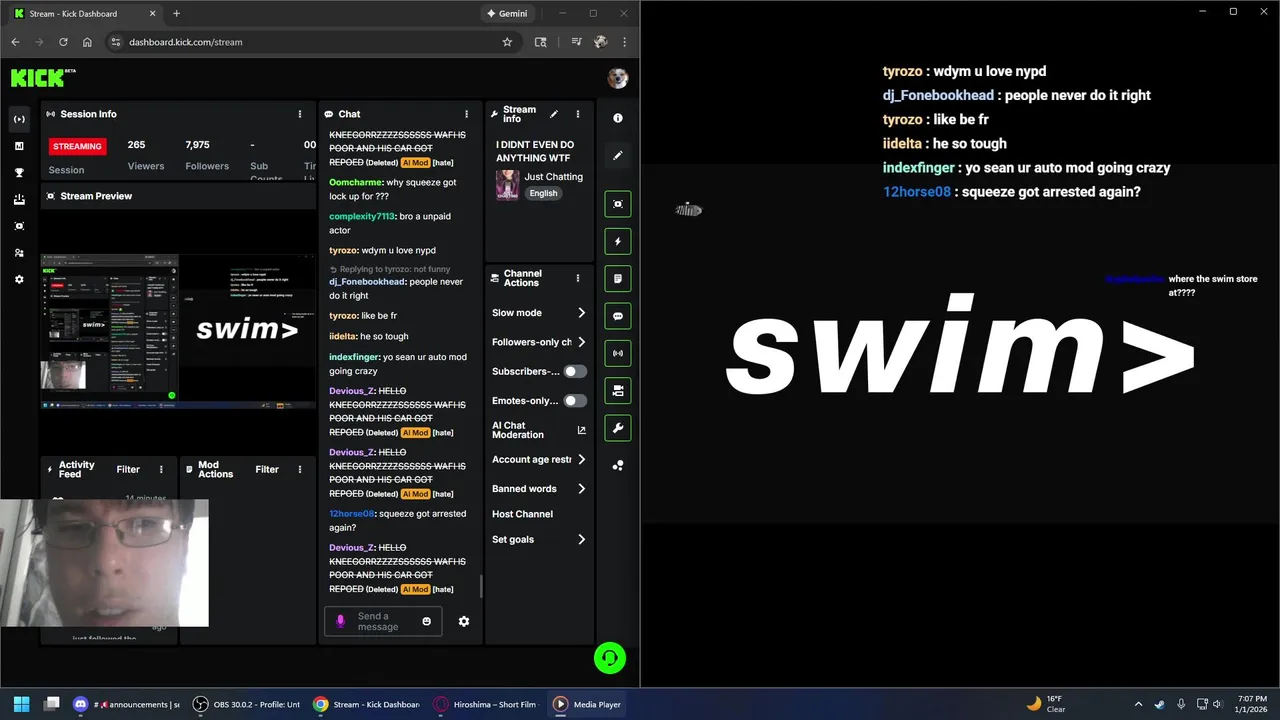Open weather widget showing 16°F Clear

(1045, 704)
